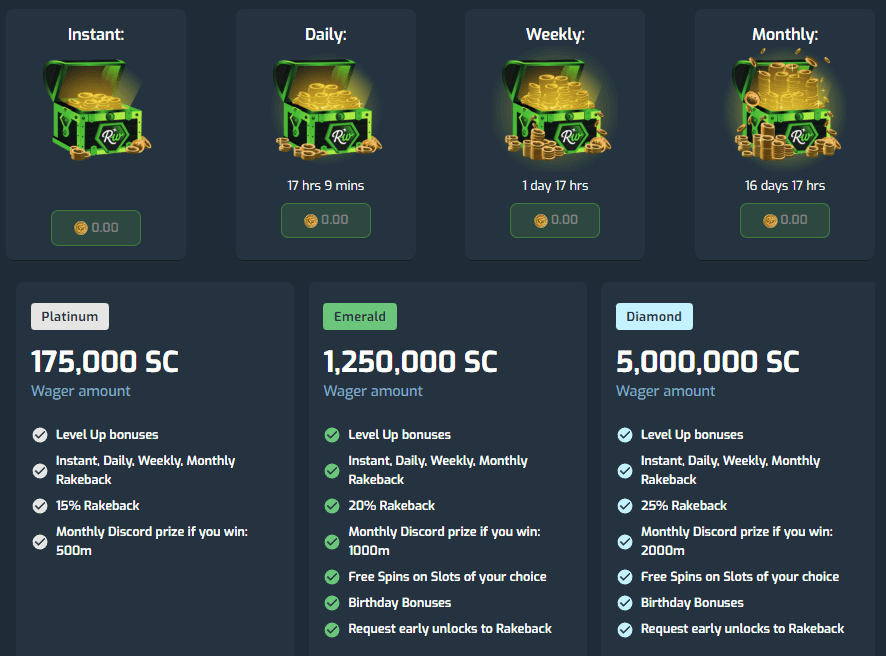Click the Instant rakeback treasure chest

coord(96,107)
